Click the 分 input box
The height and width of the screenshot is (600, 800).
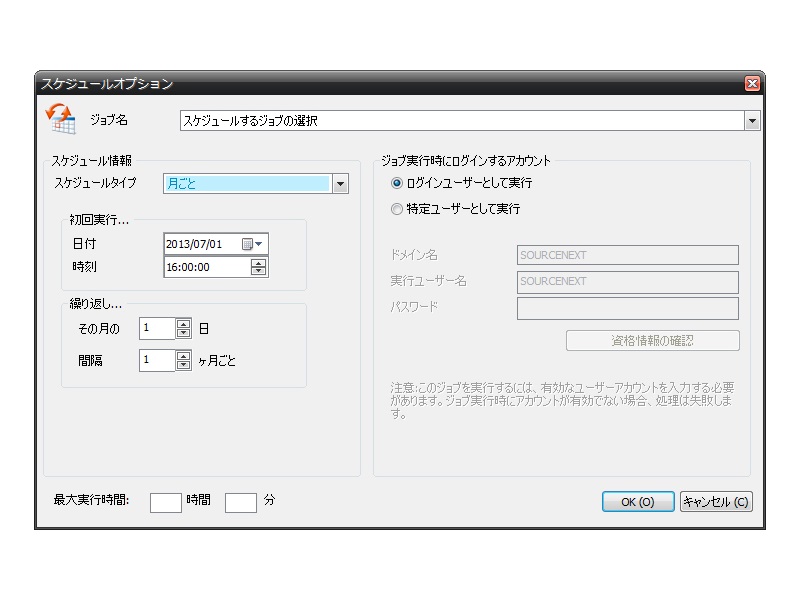(x=239, y=502)
